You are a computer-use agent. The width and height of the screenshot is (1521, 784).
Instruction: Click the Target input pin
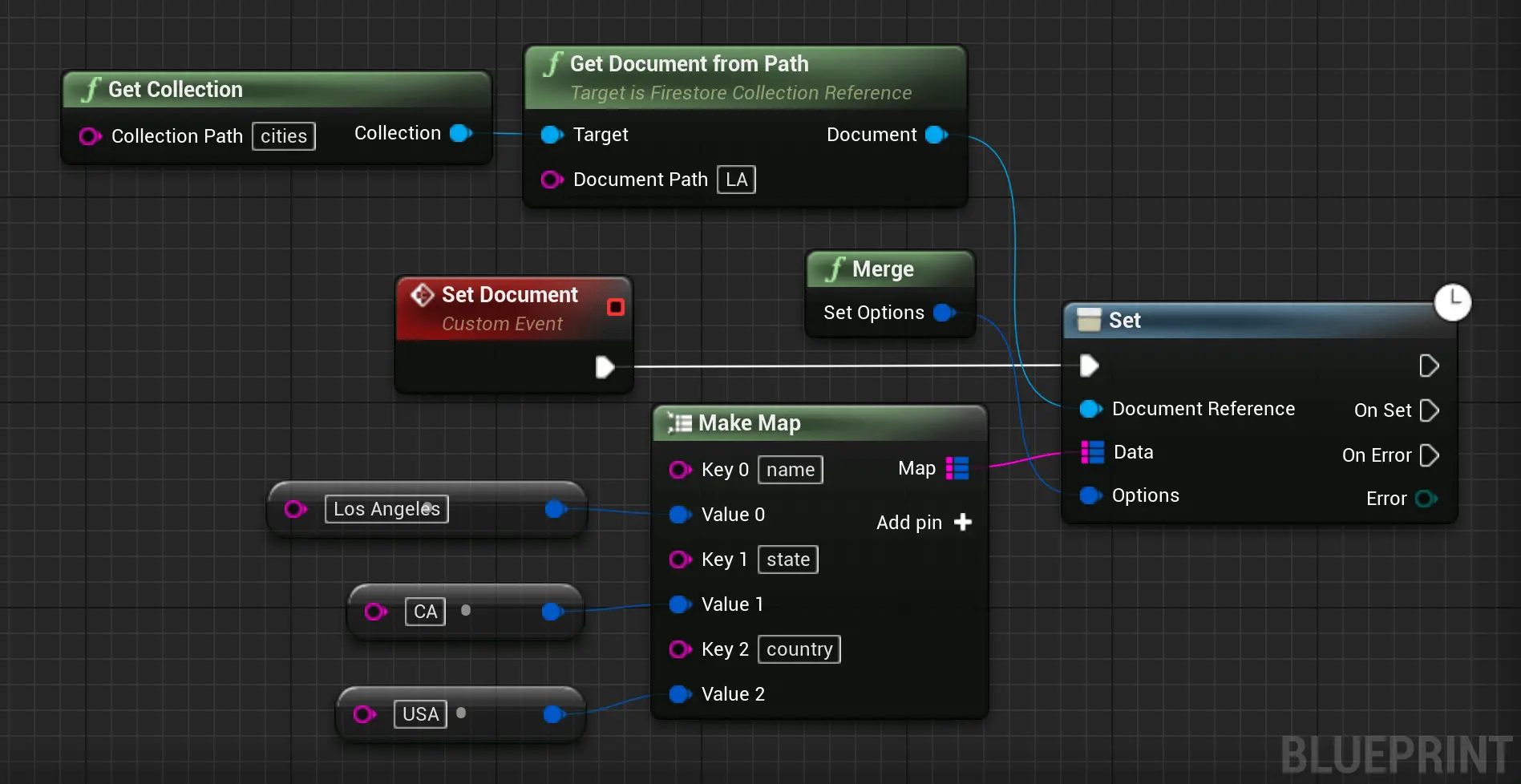[x=552, y=135]
